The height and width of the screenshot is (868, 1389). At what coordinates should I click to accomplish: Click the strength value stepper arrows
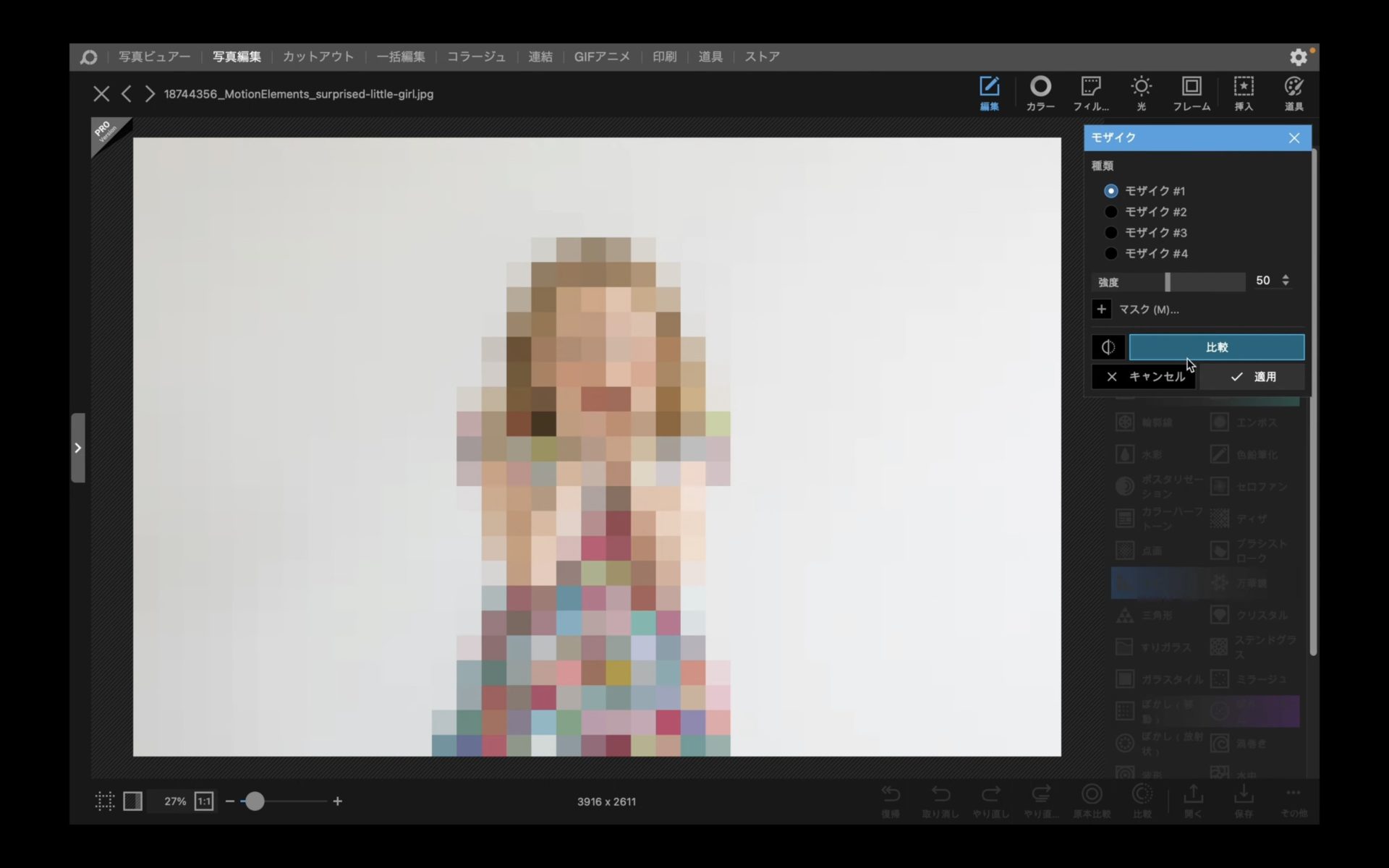tap(1286, 280)
